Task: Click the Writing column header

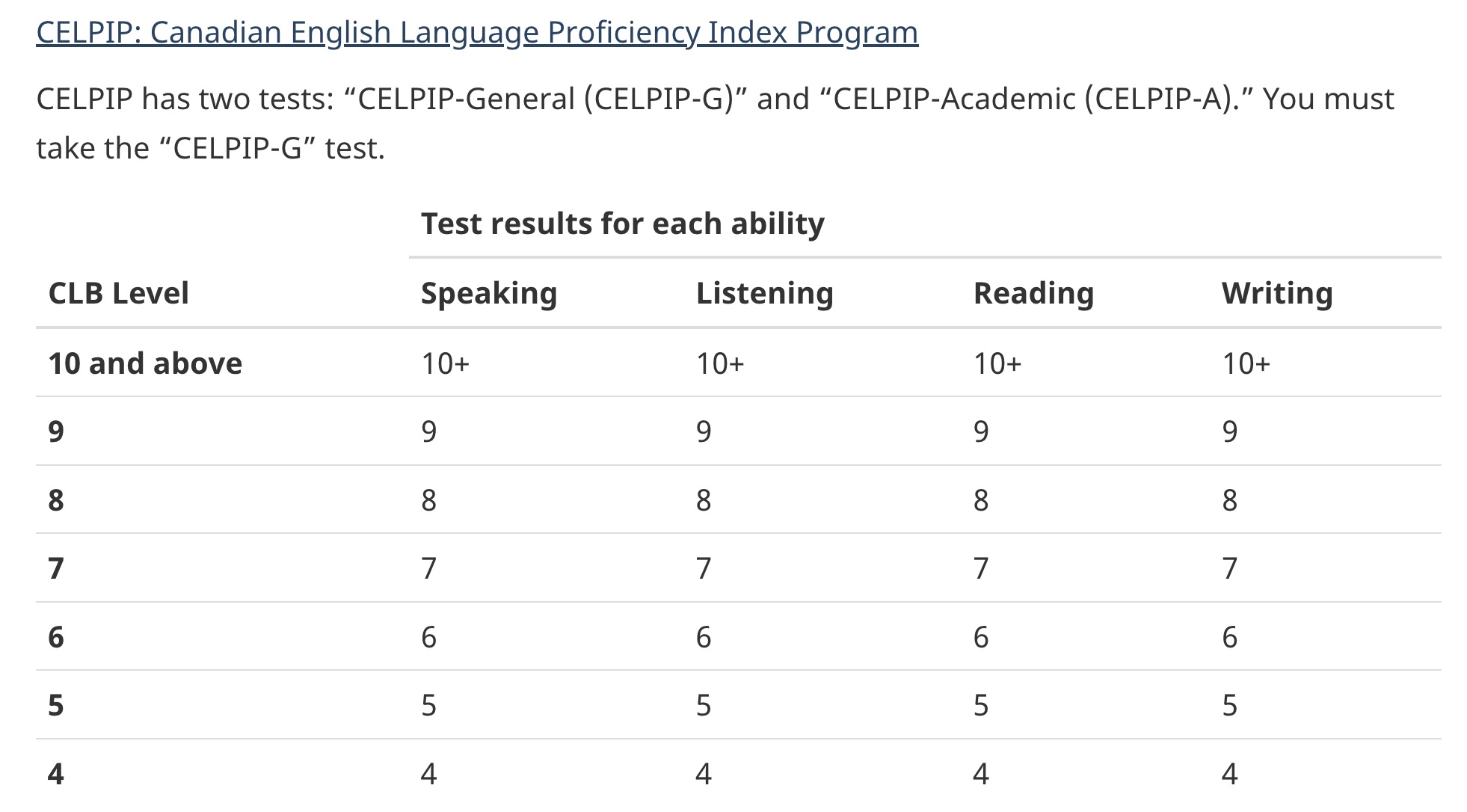Action: click(x=1277, y=293)
